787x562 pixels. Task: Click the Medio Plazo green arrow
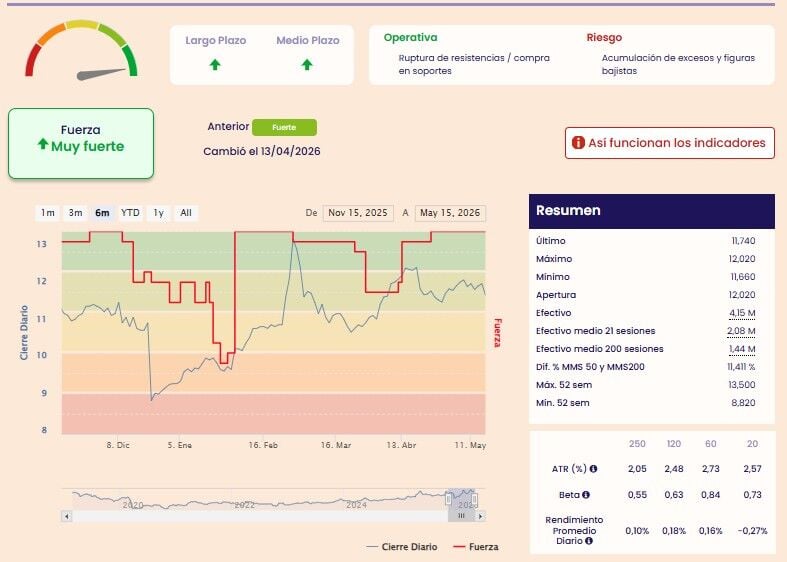[x=307, y=65]
